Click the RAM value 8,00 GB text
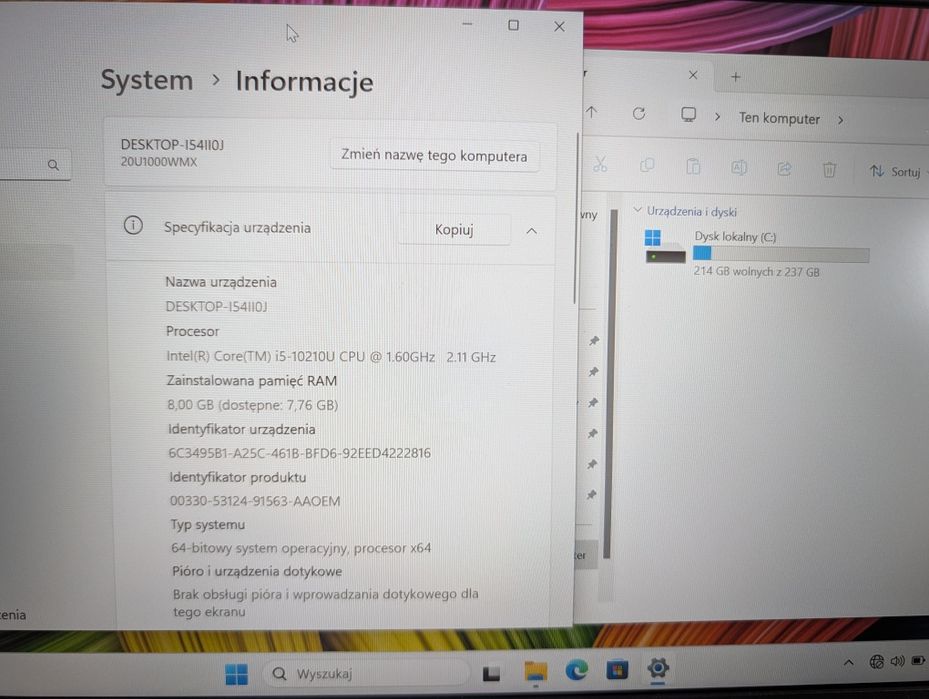This screenshot has height=699, width=929. 252,405
